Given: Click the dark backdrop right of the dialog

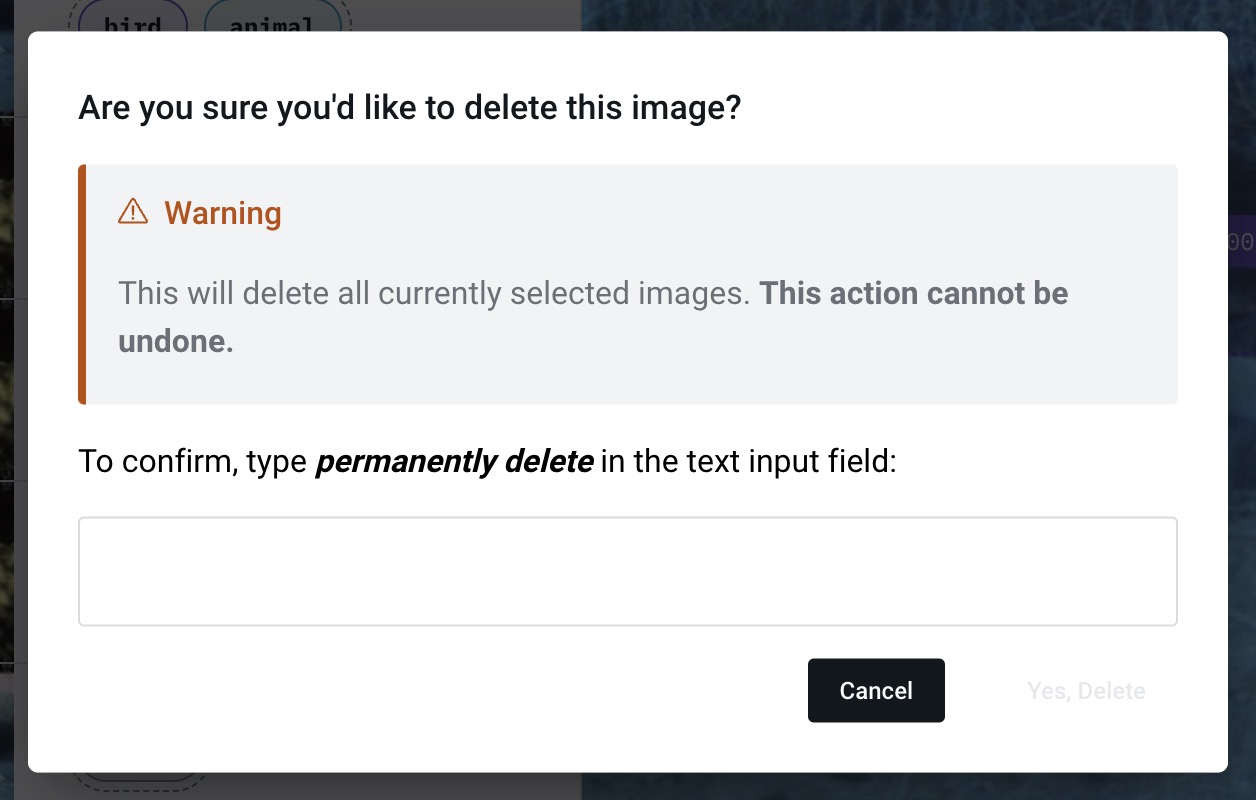Looking at the screenshot, I should tap(1242, 500).
